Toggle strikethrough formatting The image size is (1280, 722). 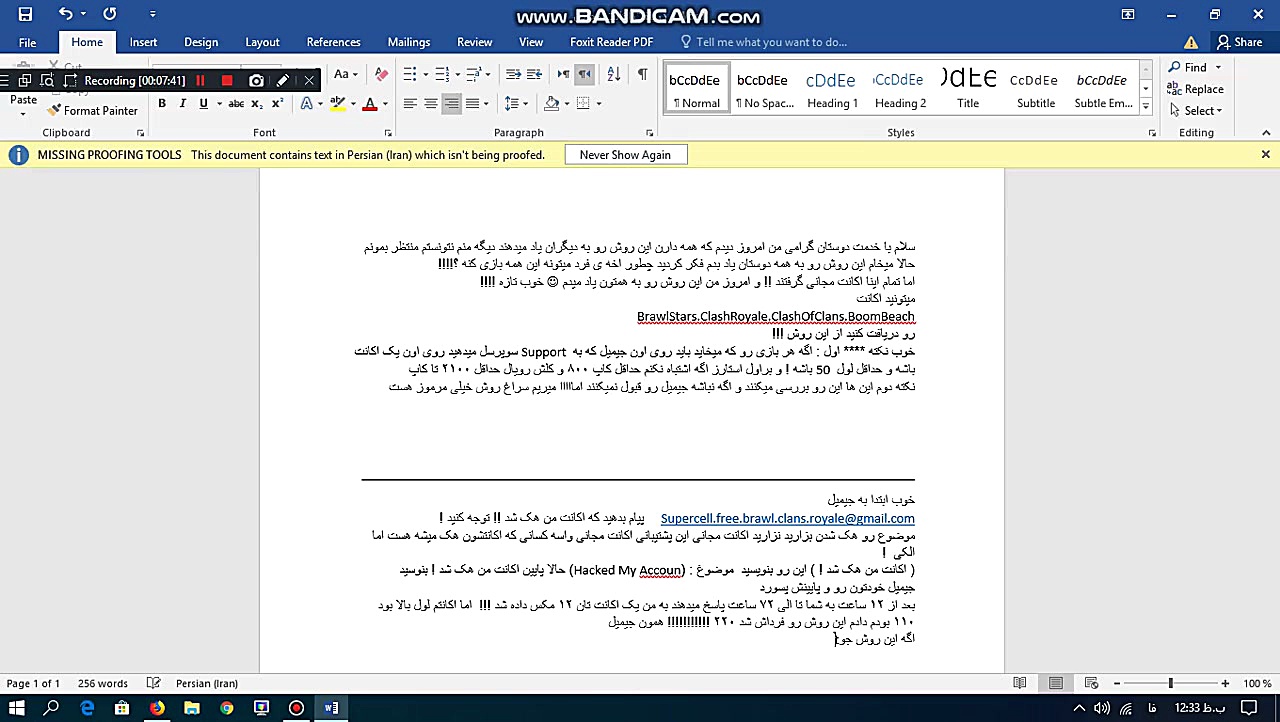(x=236, y=103)
